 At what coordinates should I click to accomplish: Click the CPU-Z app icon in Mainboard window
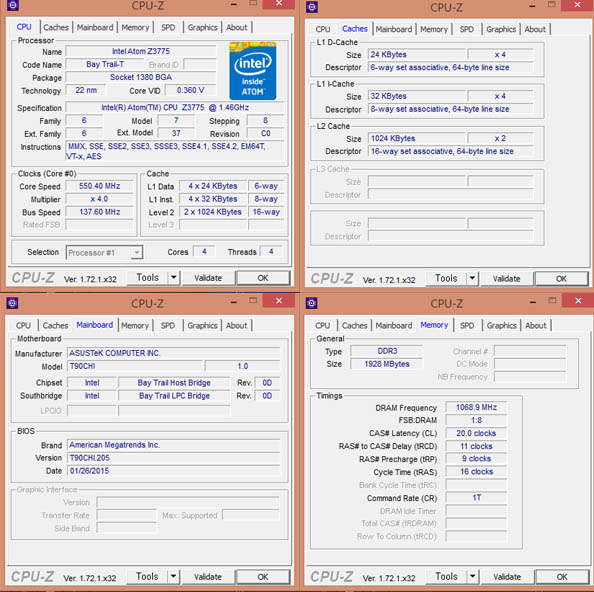pos(13,303)
